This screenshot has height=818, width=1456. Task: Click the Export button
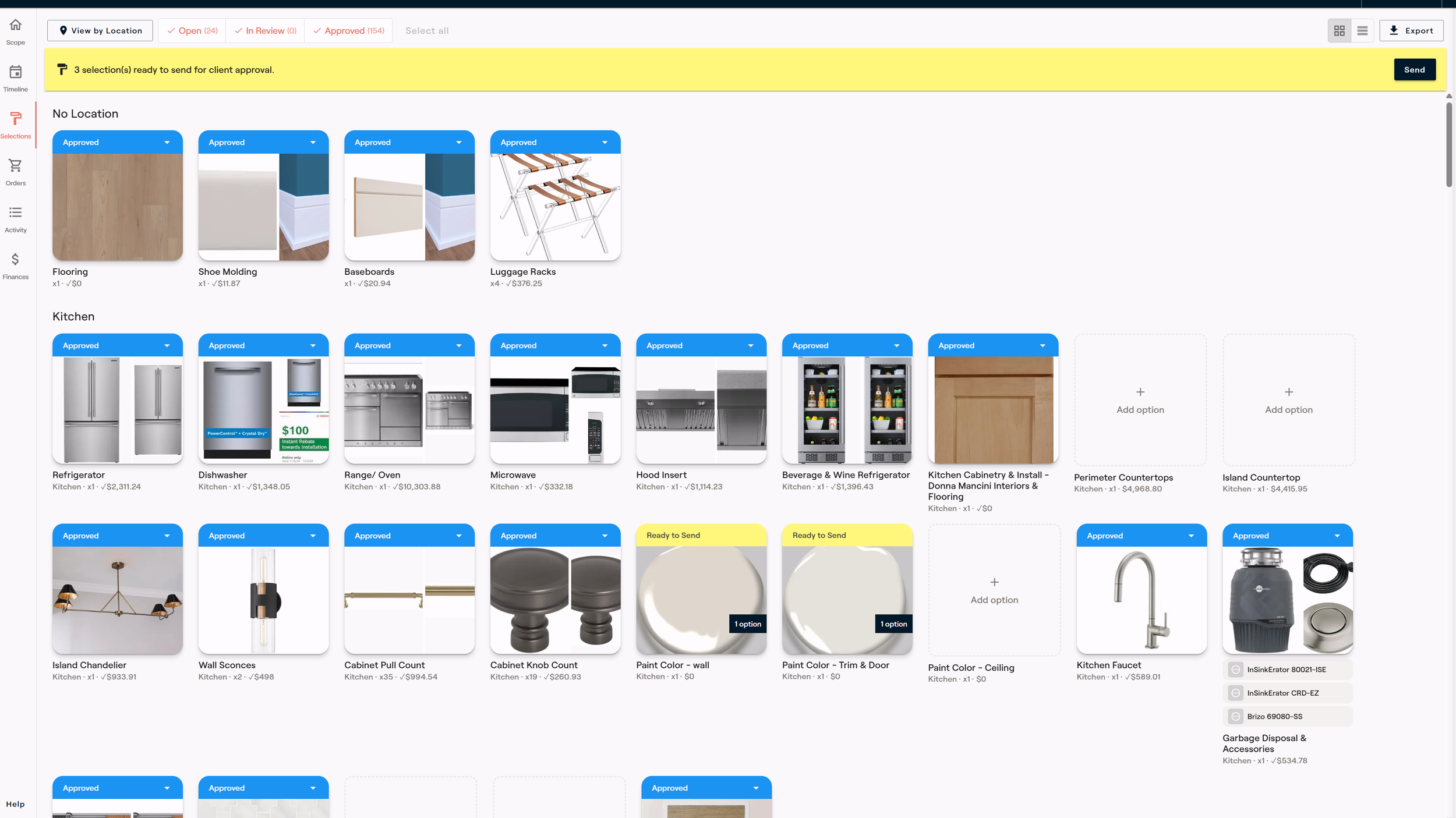1411,31
